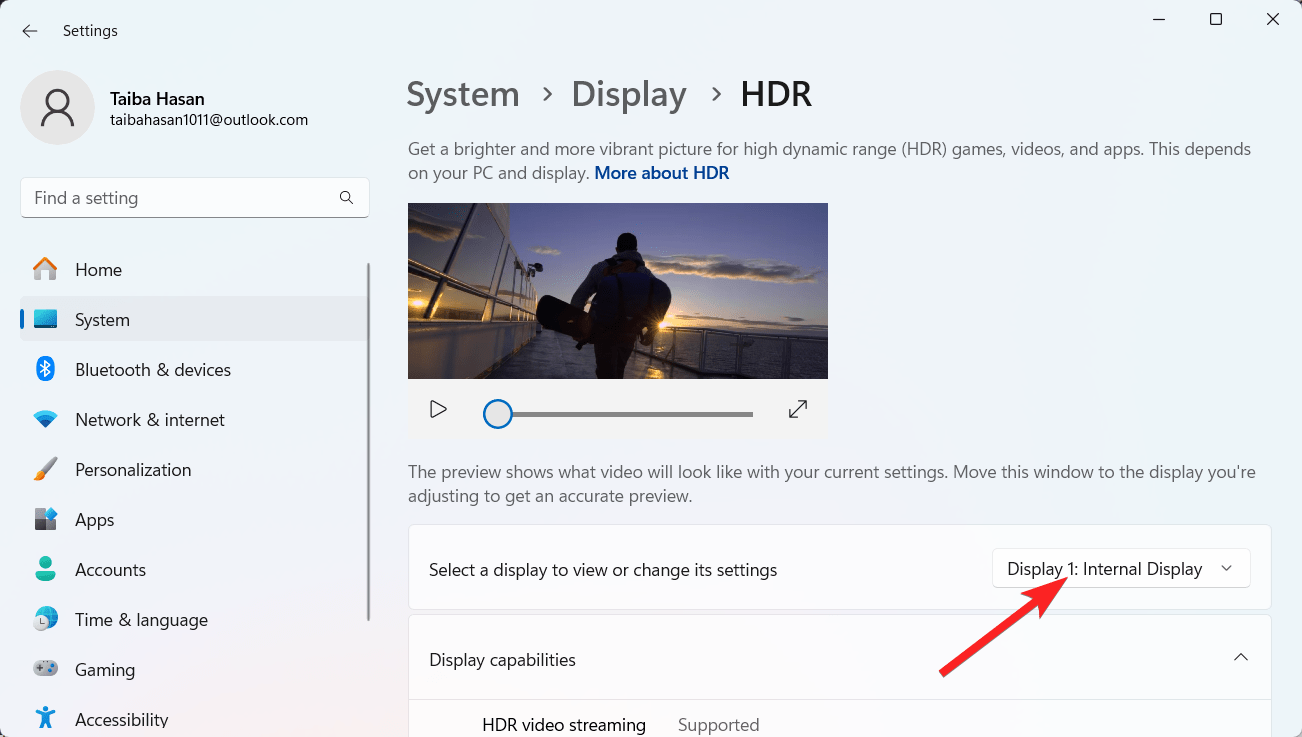Navigate to Home in the sidebar
Viewport: 1302px width, 737px height.
click(98, 269)
